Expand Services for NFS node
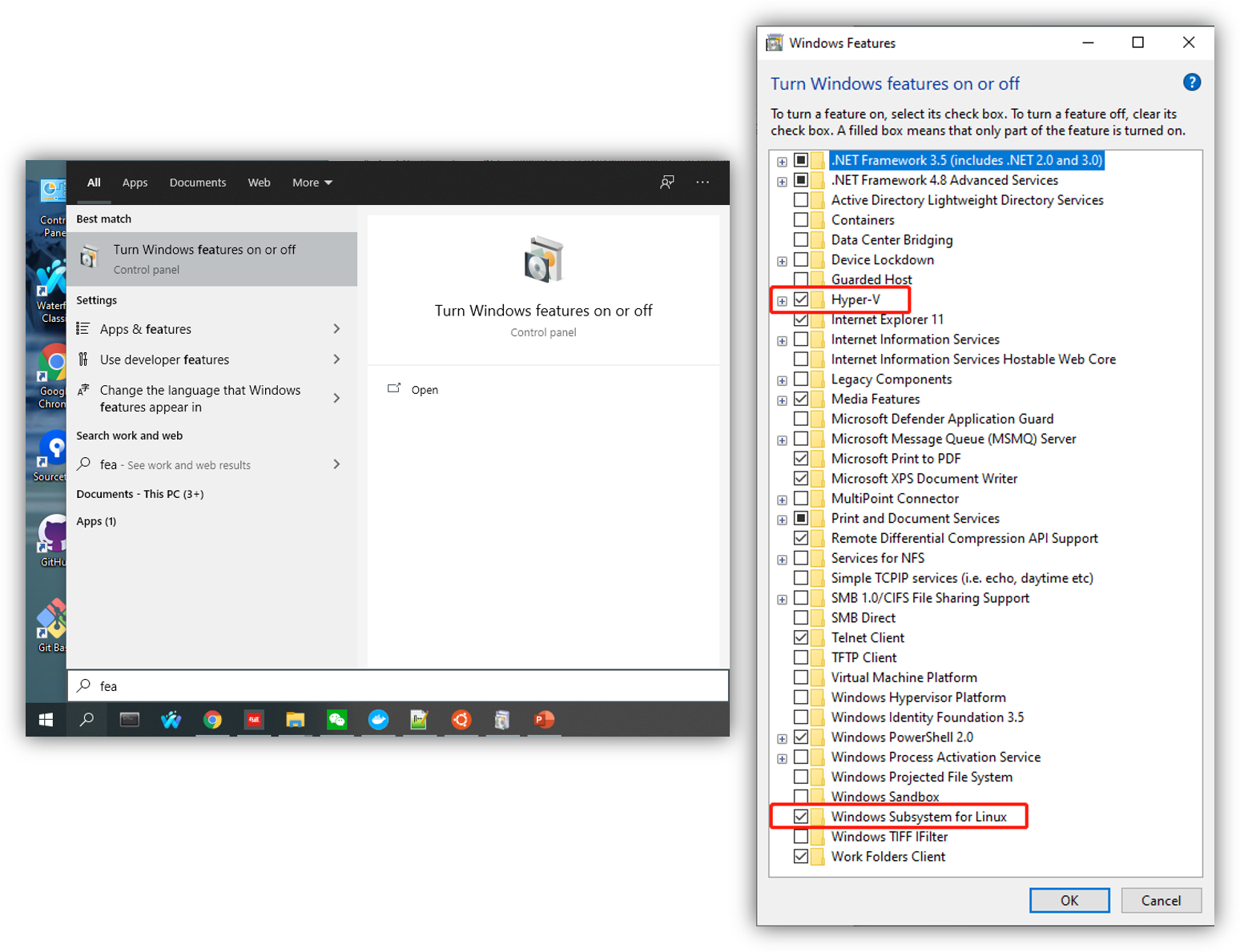This screenshot has height=952, width=1240. pyautogui.click(x=782, y=560)
